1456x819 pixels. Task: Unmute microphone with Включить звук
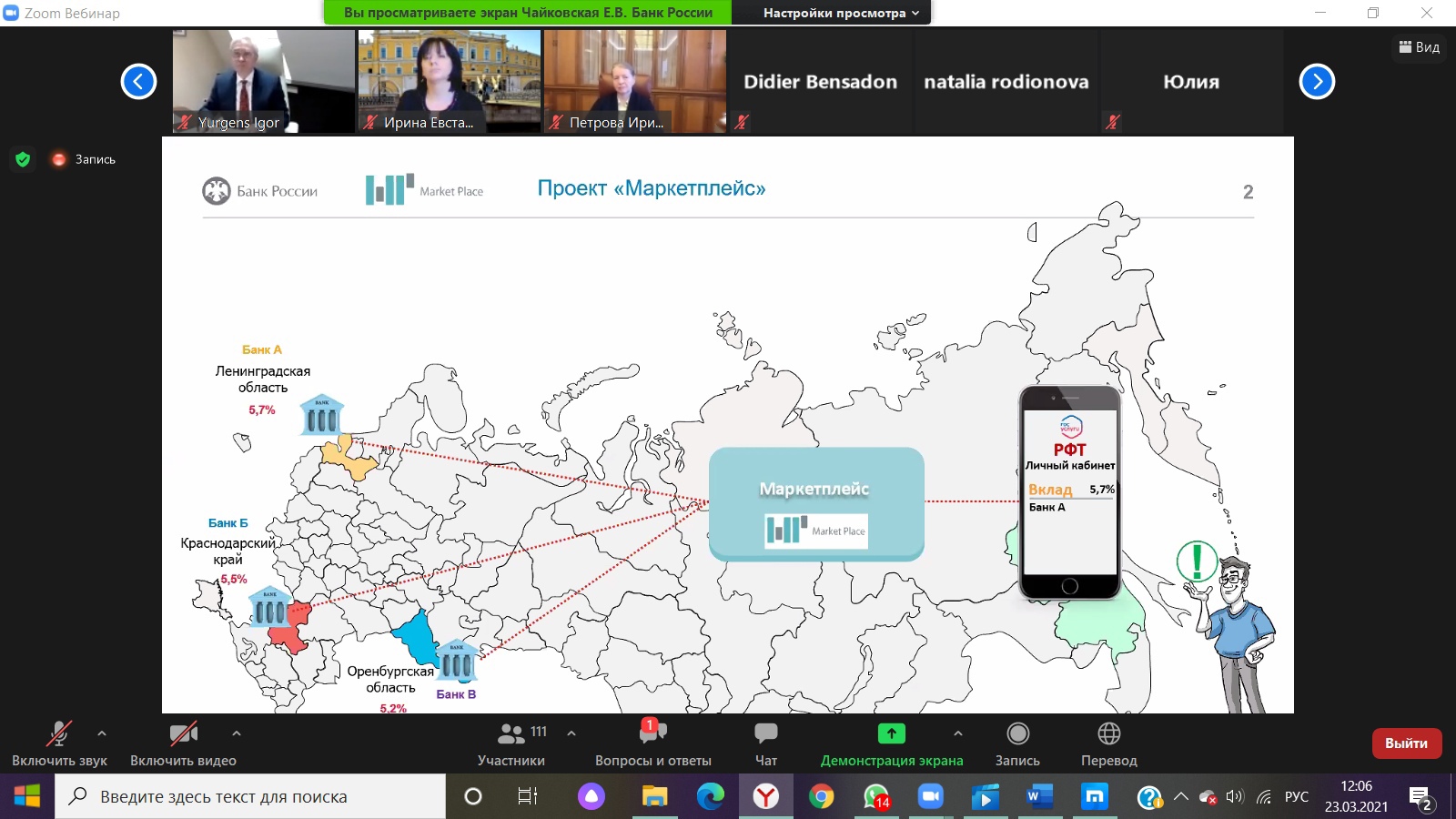[59, 735]
